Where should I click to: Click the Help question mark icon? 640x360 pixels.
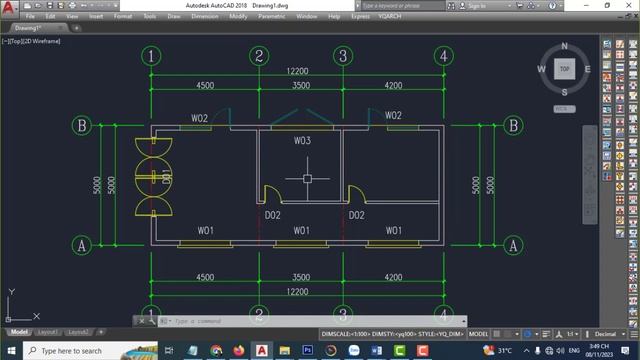(x=552, y=6)
